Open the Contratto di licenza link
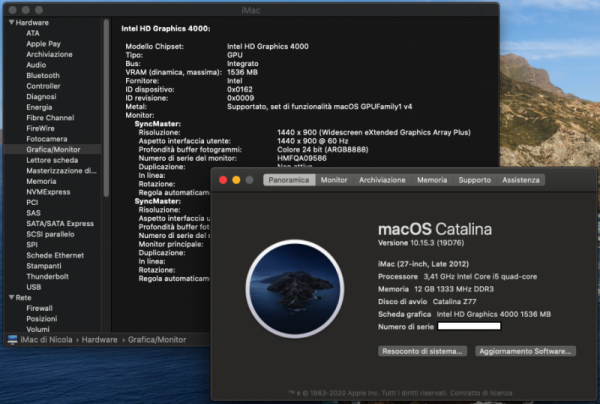The height and width of the screenshot is (404, 600). tap(481, 393)
